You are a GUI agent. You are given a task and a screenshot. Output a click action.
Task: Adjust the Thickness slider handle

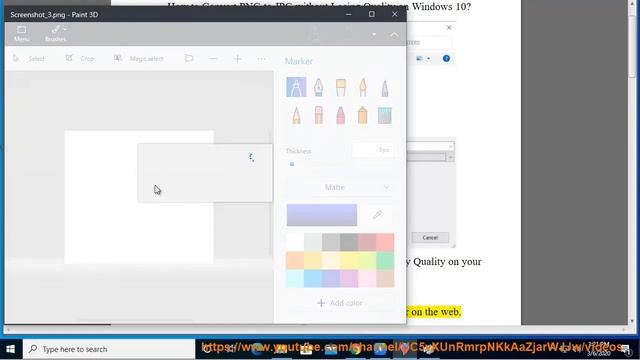tap(292, 164)
